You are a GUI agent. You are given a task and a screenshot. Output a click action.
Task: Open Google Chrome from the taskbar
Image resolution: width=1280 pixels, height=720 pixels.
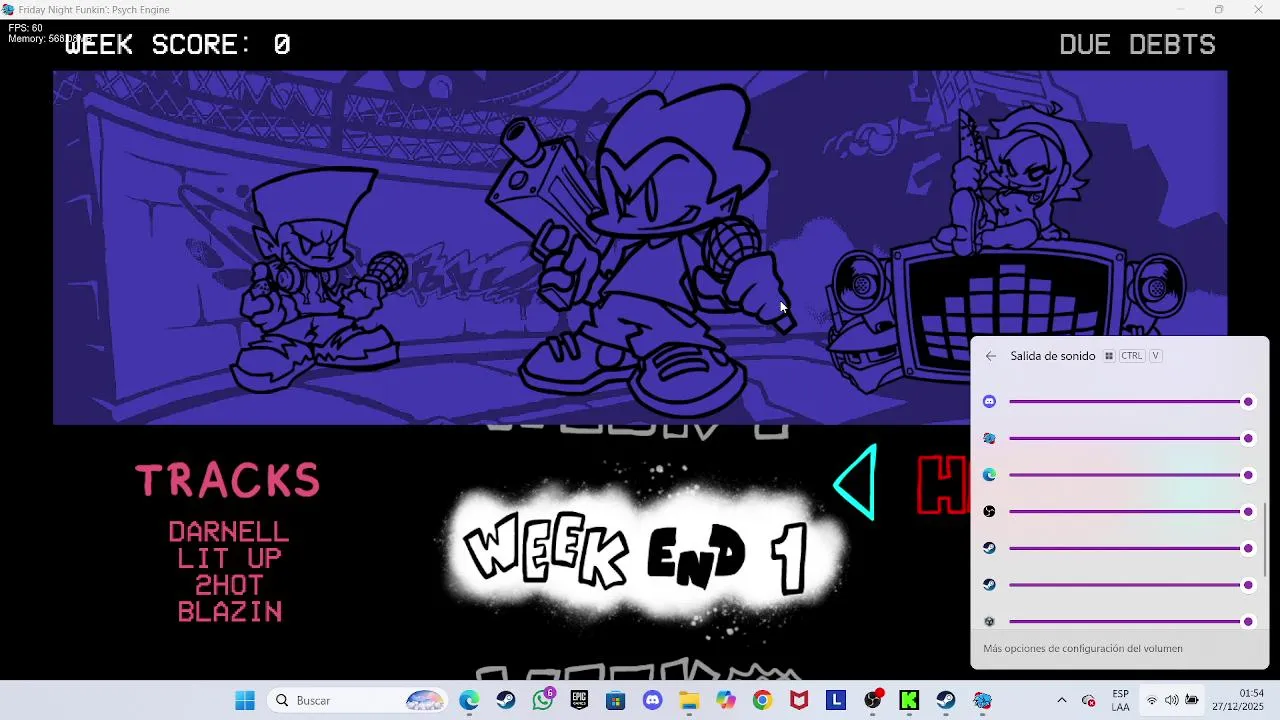762,701
